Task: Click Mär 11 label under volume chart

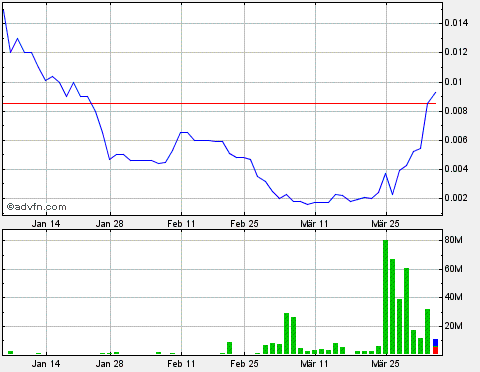Action: click(314, 364)
